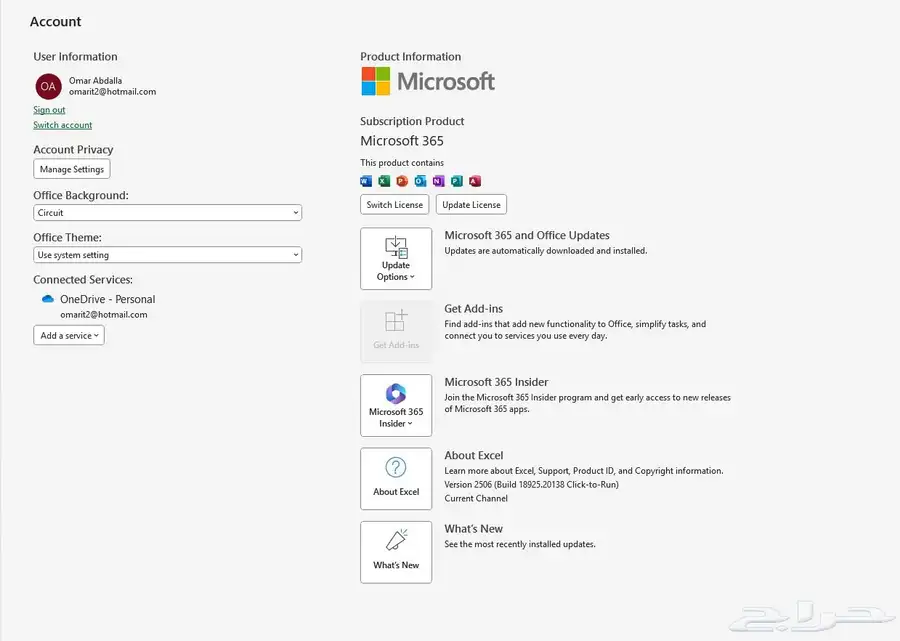
Task: Click 'See the most recently installed updates' text
Action: point(520,544)
